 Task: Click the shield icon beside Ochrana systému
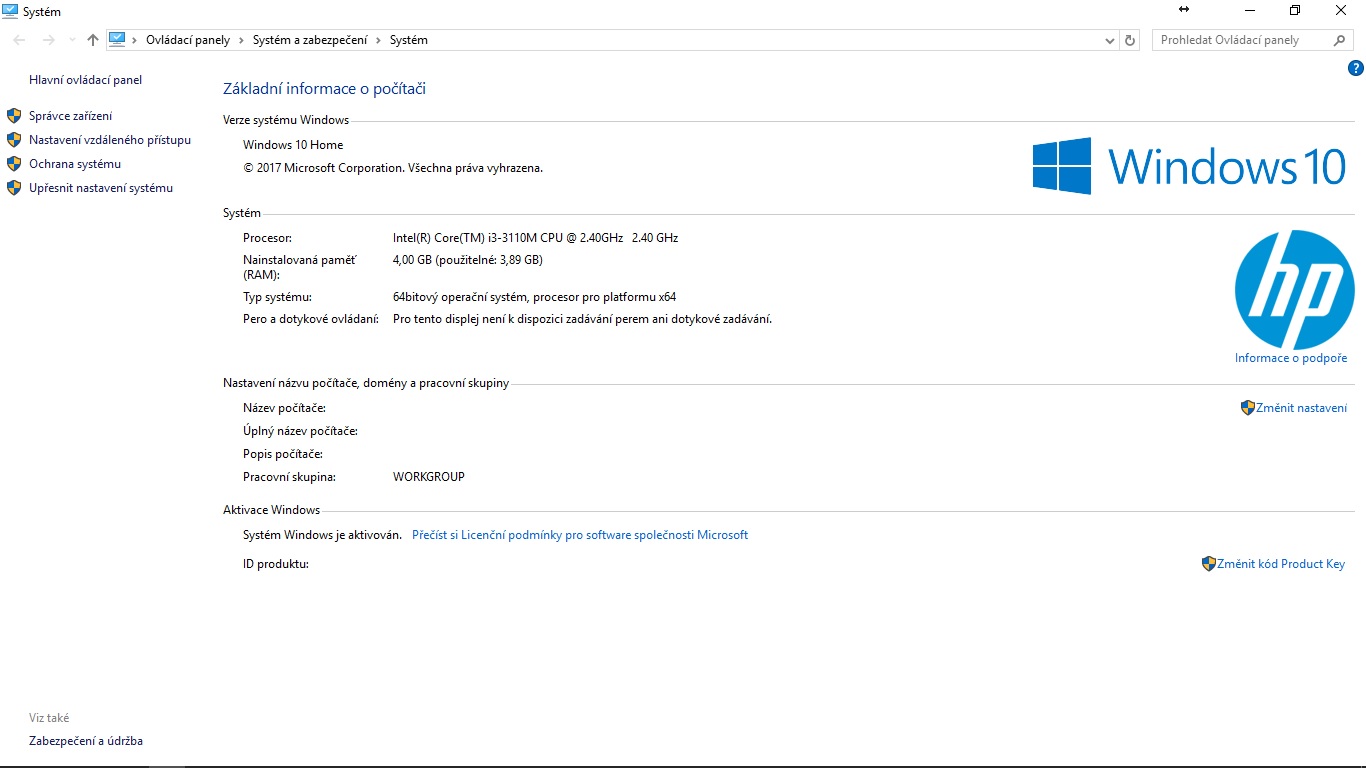click(14, 164)
